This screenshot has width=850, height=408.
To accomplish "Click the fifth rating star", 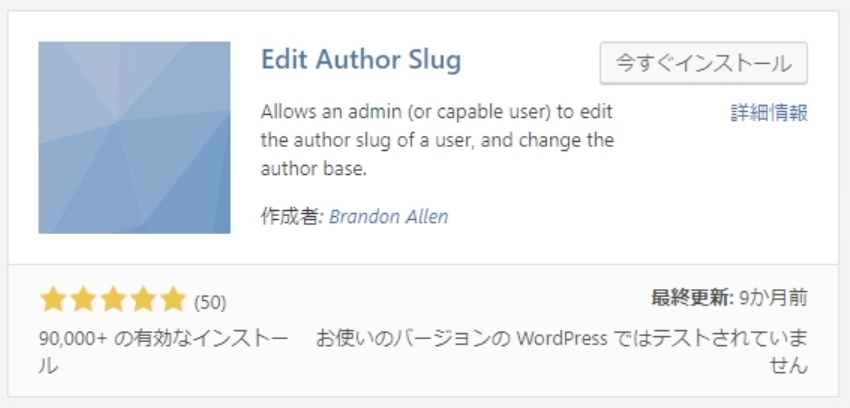I will click(173, 300).
